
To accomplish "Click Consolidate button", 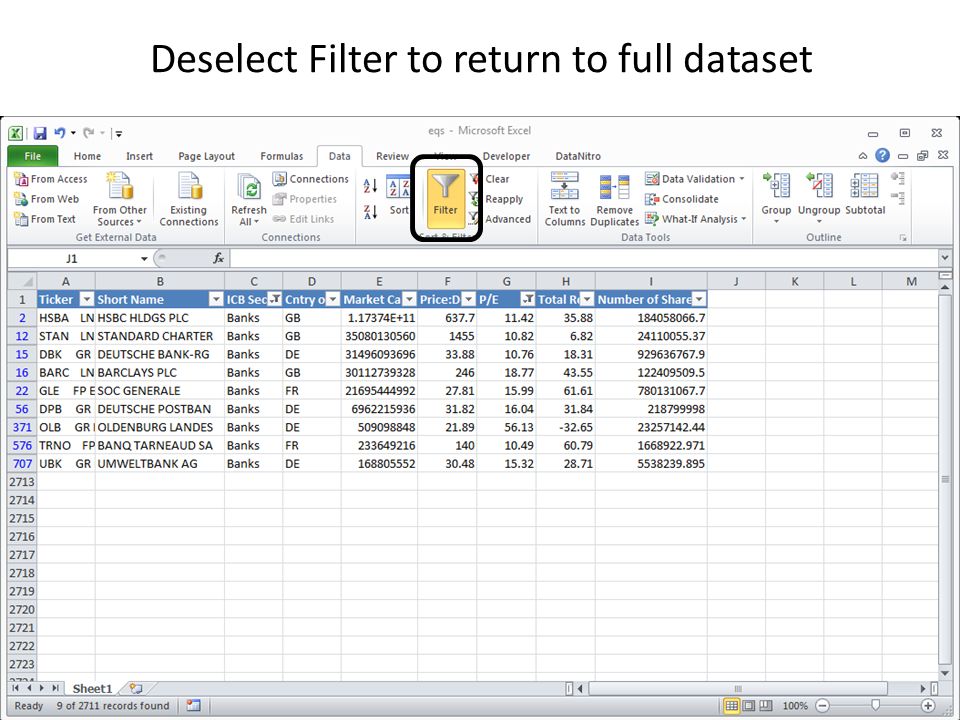I will (682, 199).
